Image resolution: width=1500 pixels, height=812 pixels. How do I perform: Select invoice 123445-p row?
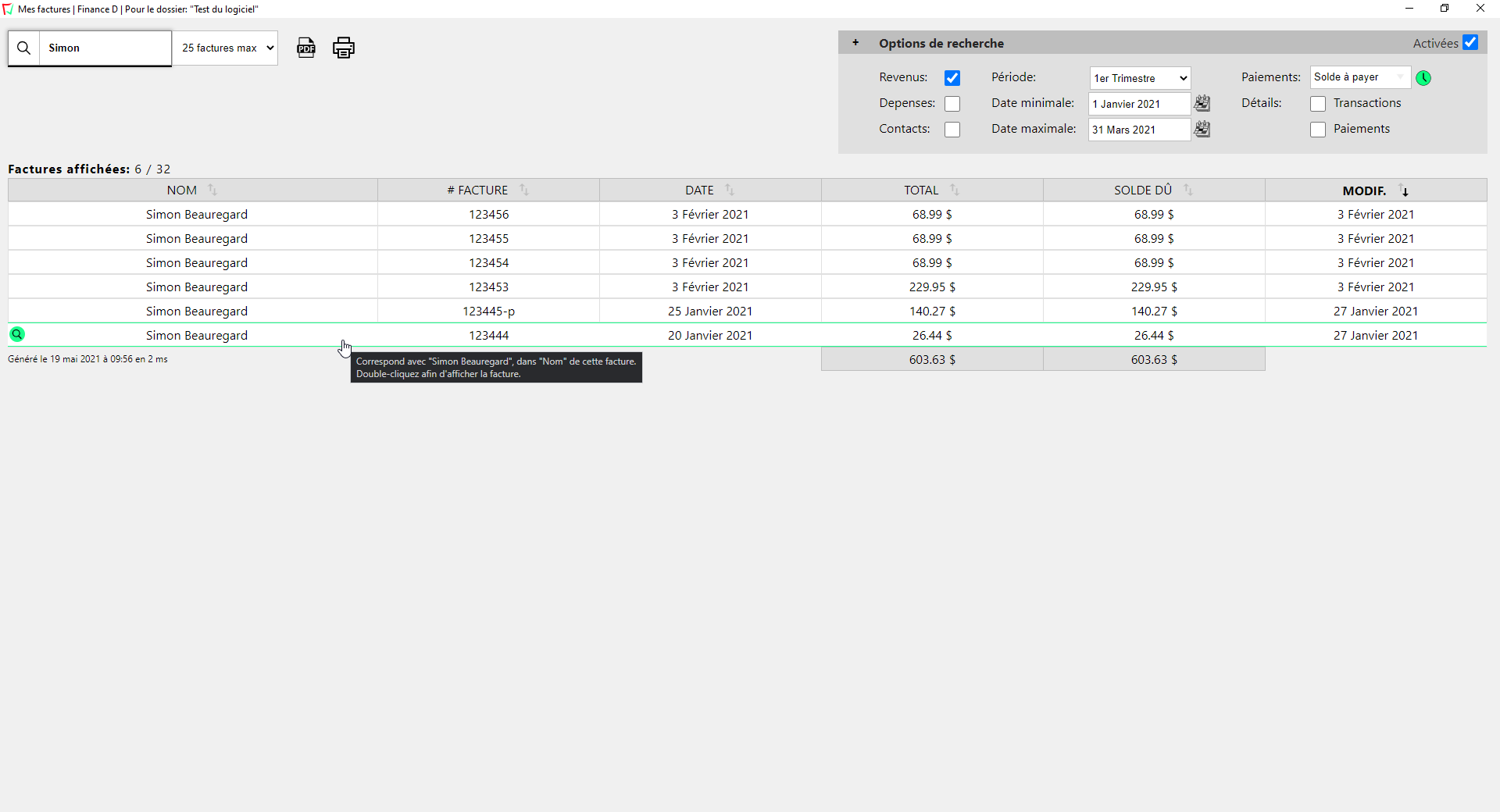488,312
